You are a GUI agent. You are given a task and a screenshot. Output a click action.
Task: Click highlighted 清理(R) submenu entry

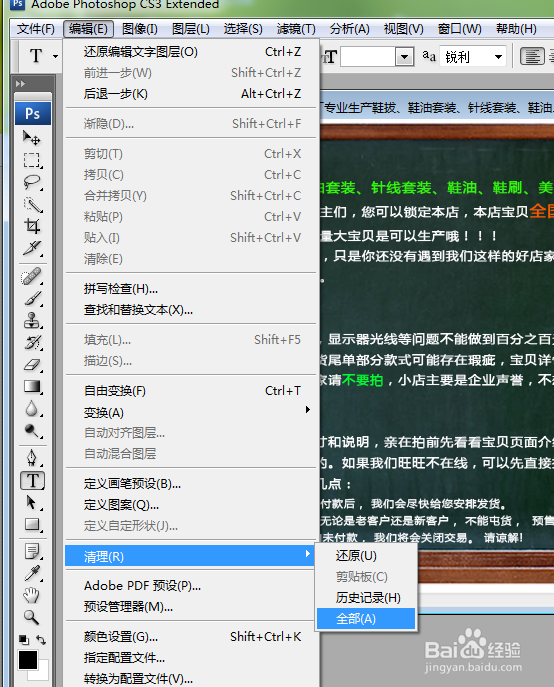[x=190, y=556]
